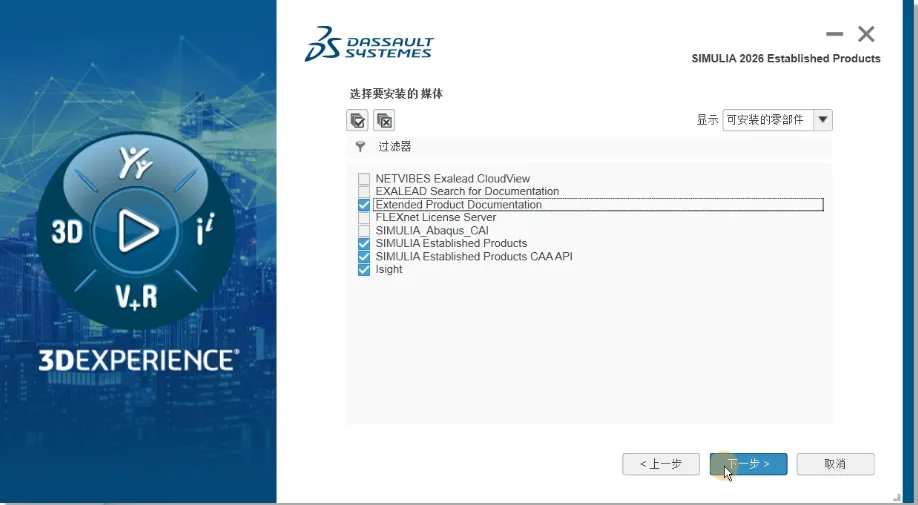This screenshot has height=505, width=918.
Task: Click the 3D quadrant of the compass
Action: pos(67,232)
